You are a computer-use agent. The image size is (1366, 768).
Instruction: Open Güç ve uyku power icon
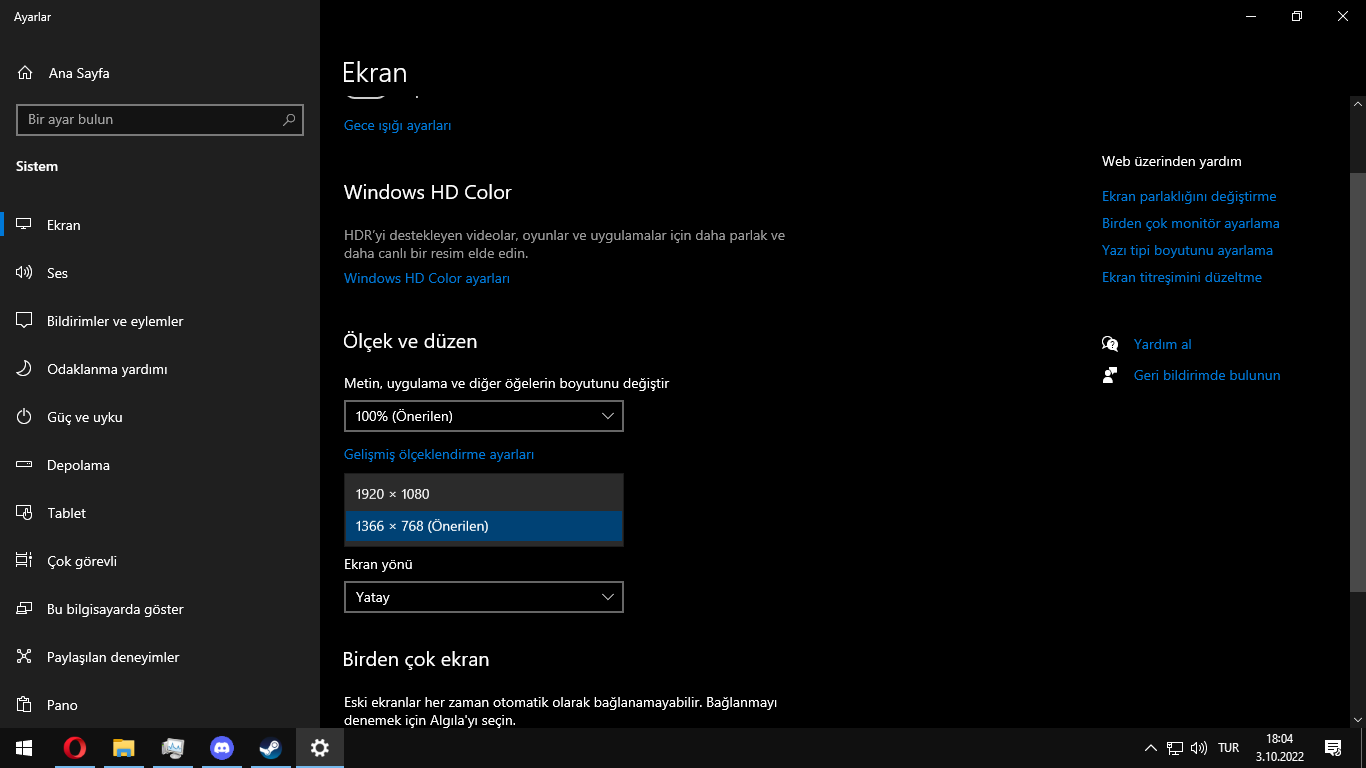(x=25, y=417)
